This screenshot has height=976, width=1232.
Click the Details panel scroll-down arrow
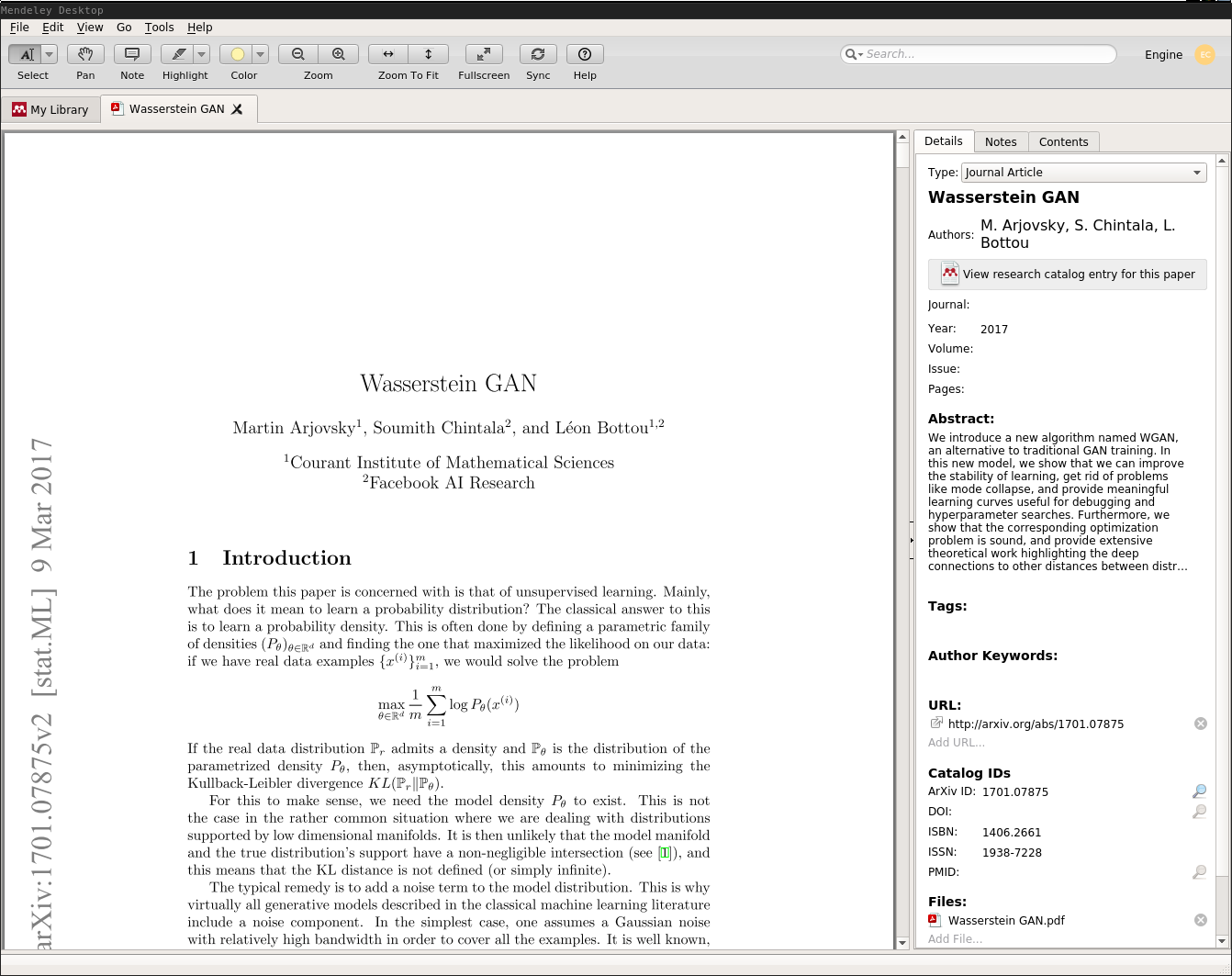pyautogui.click(x=1222, y=941)
